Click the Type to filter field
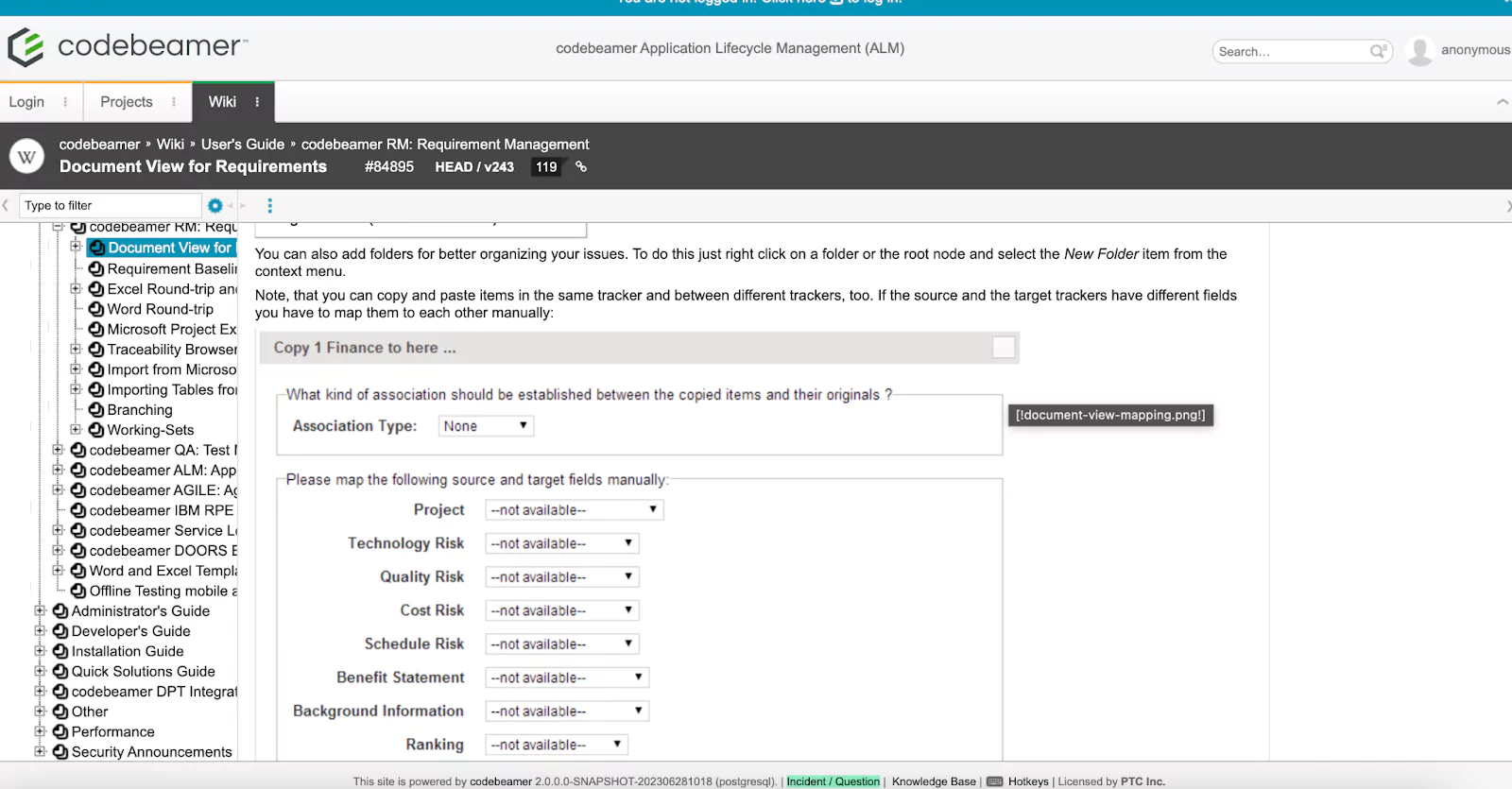Viewport: 1512px width, 789px height. 111,205
